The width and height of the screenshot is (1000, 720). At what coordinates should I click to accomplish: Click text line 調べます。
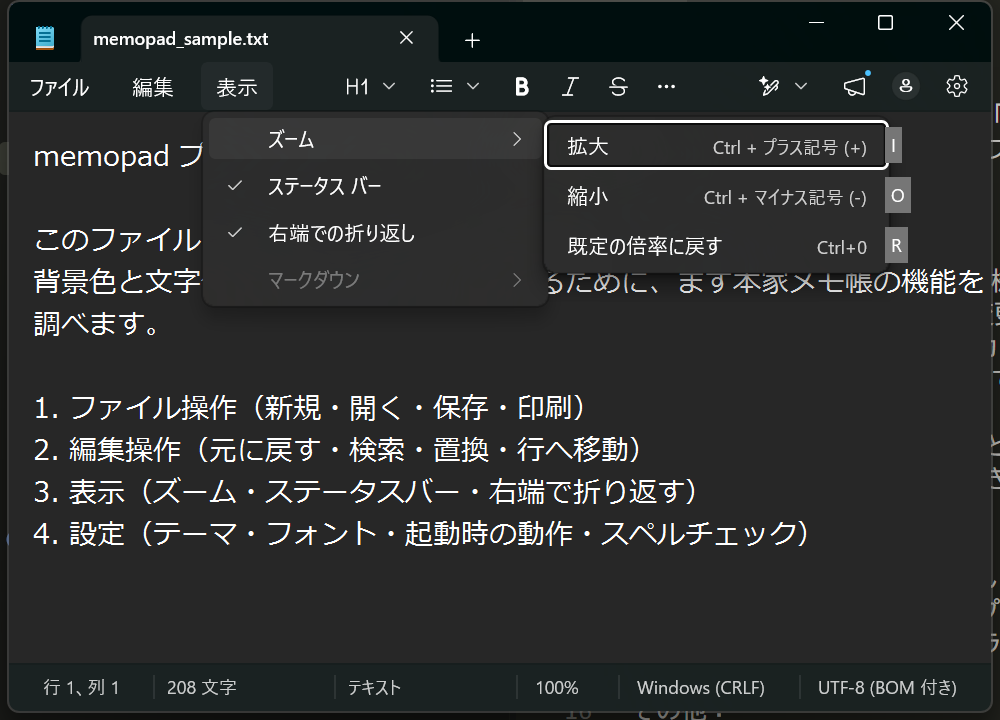(x=96, y=324)
